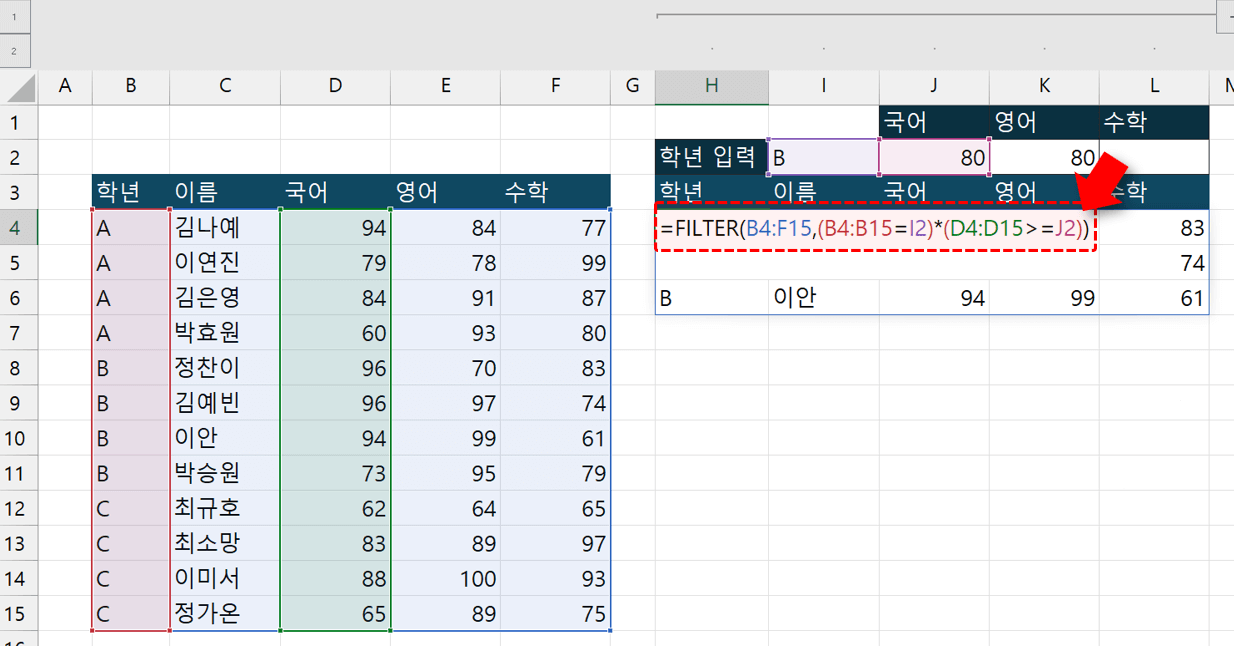Select the name cell 최규호
This screenshot has height=655, width=1234.
click(225, 508)
